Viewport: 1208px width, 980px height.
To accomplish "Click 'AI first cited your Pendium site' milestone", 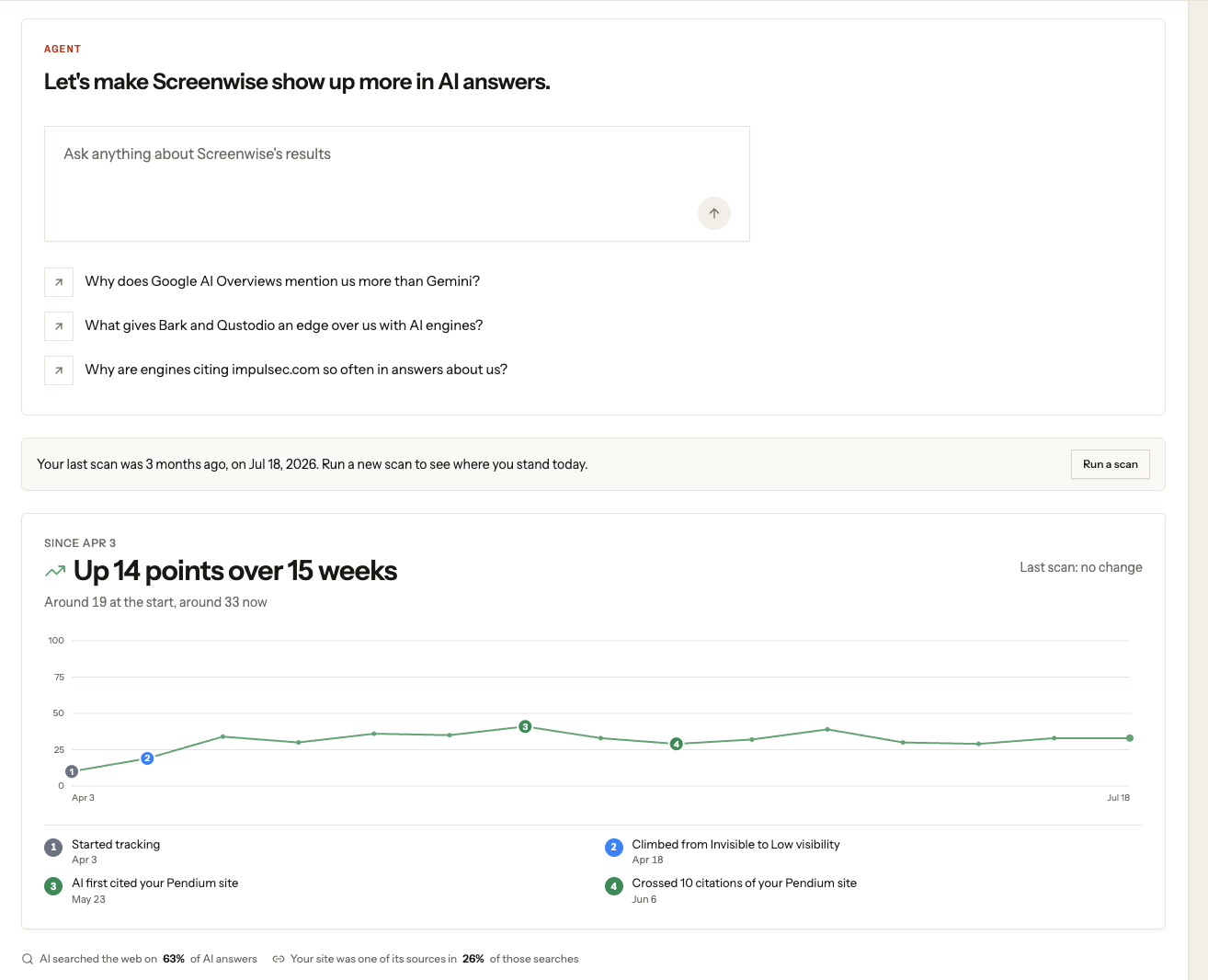I will 154,883.
